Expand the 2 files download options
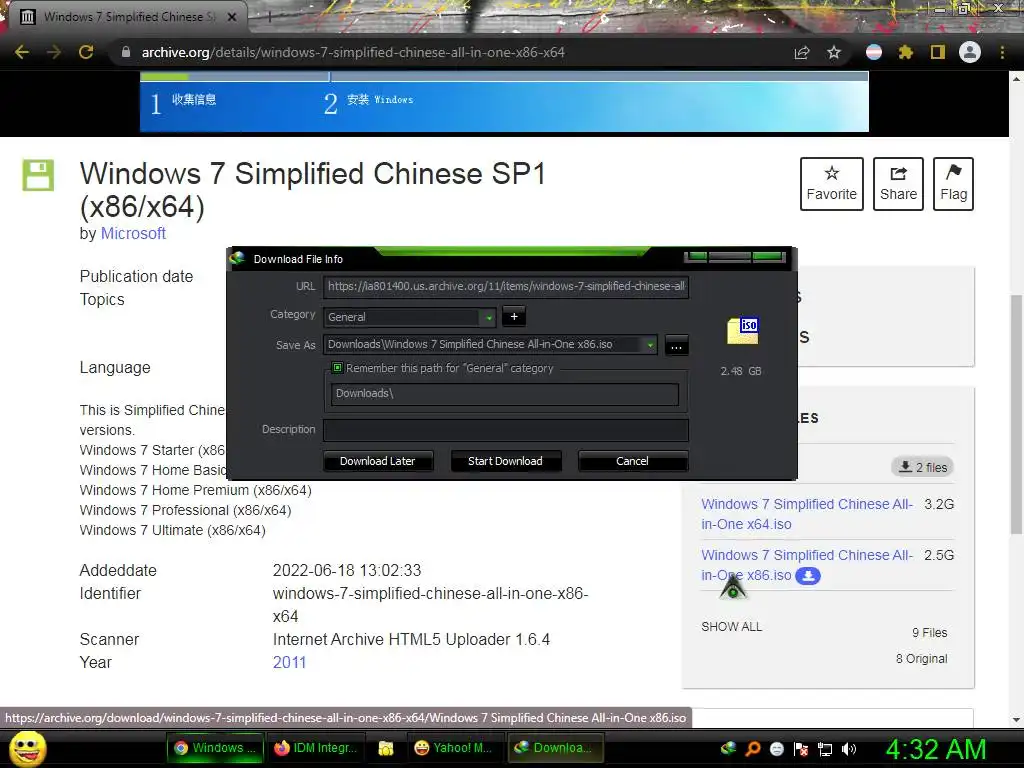Viewport: 1024px width, 768px height. tap(923, 468)
